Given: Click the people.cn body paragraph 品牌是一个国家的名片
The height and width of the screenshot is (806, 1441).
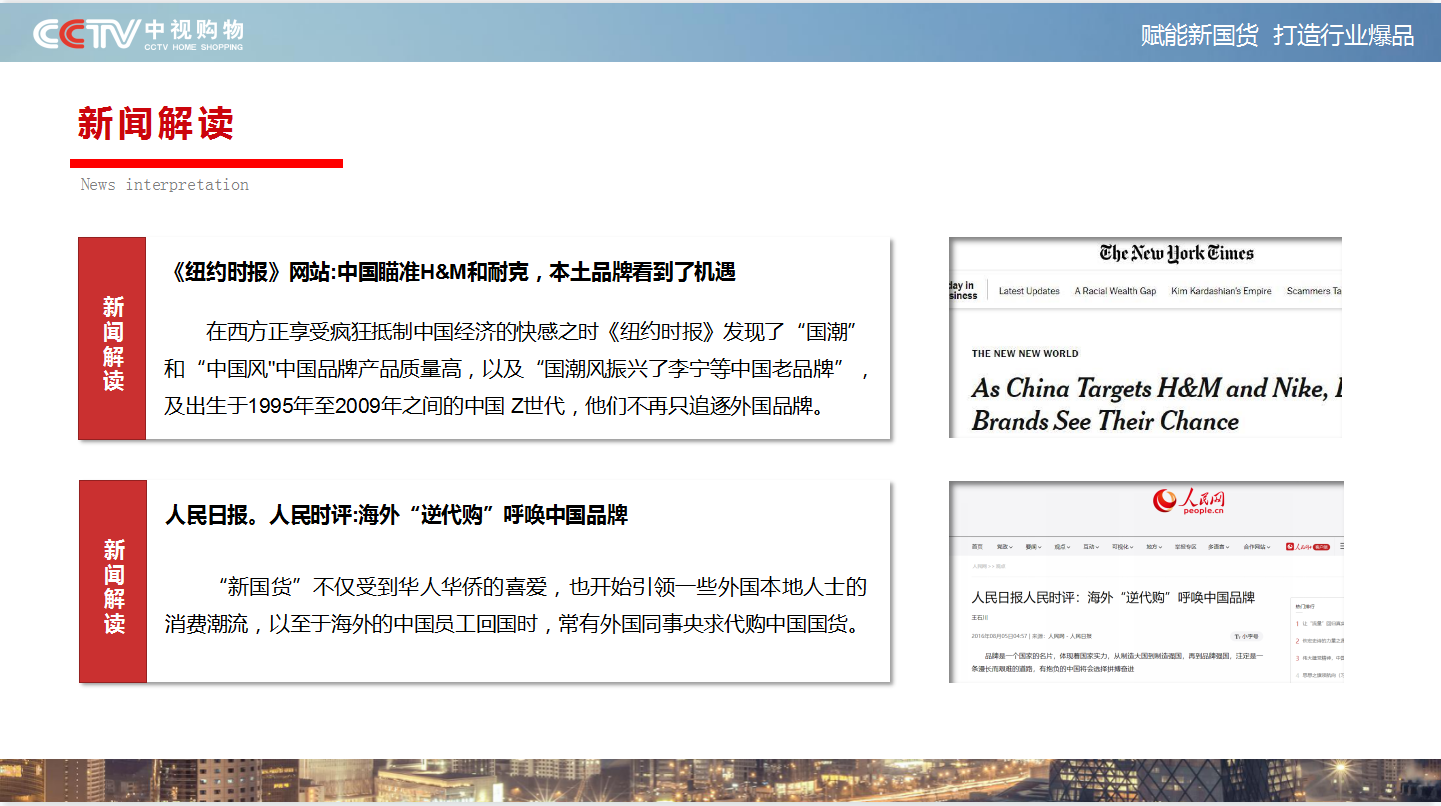Looking at the screenshot, I should [x=1117, y=662].
